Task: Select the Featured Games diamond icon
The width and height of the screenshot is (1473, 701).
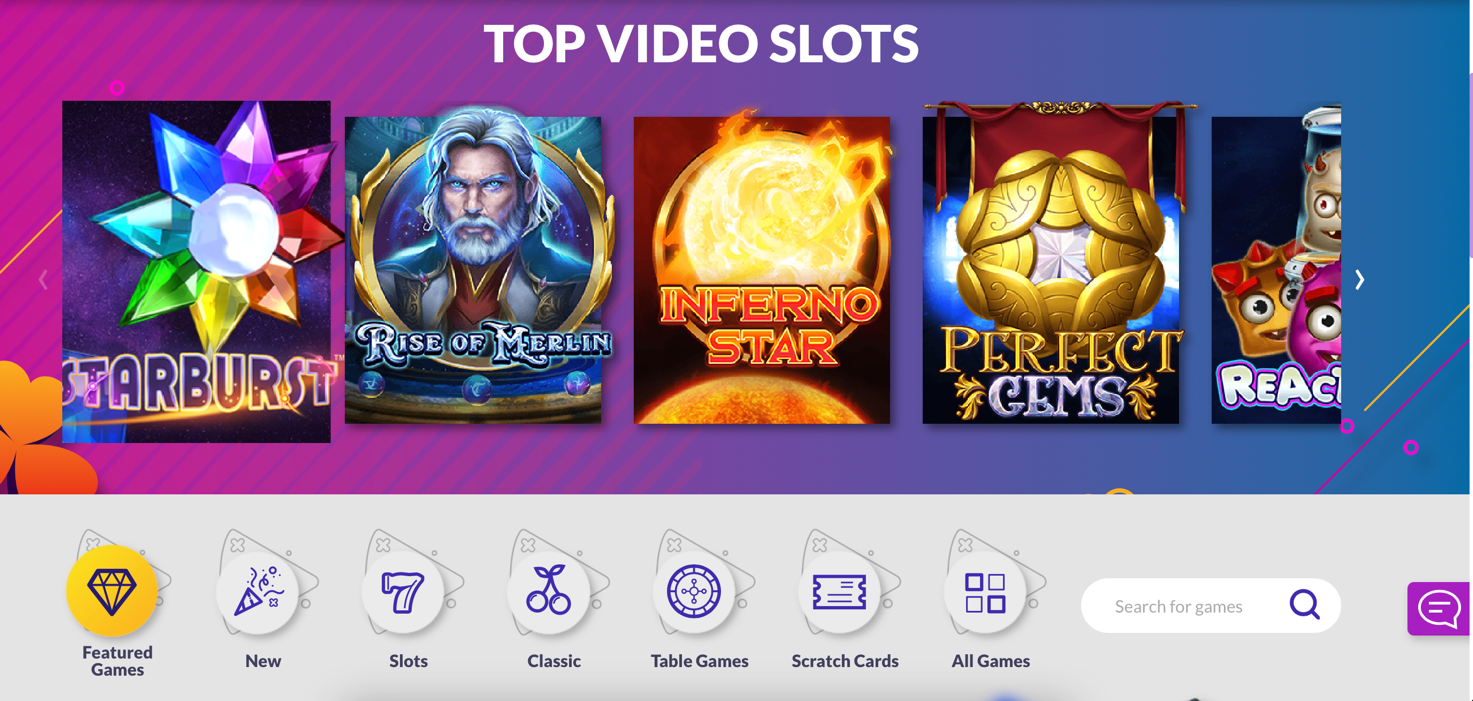Action: (112, 591)
